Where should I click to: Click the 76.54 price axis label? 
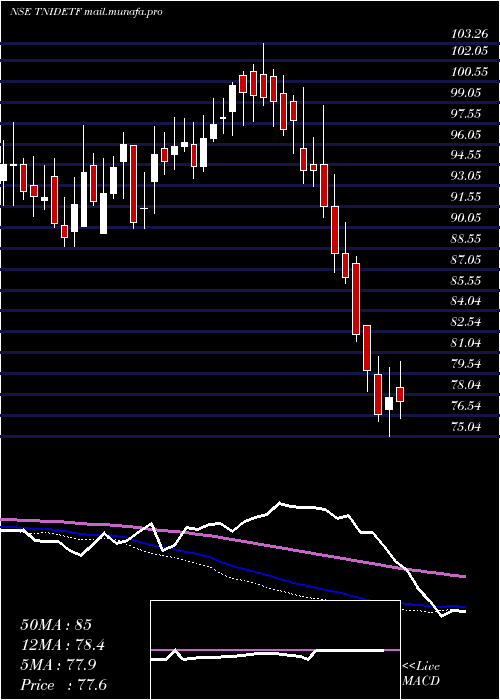coord(467,406)
